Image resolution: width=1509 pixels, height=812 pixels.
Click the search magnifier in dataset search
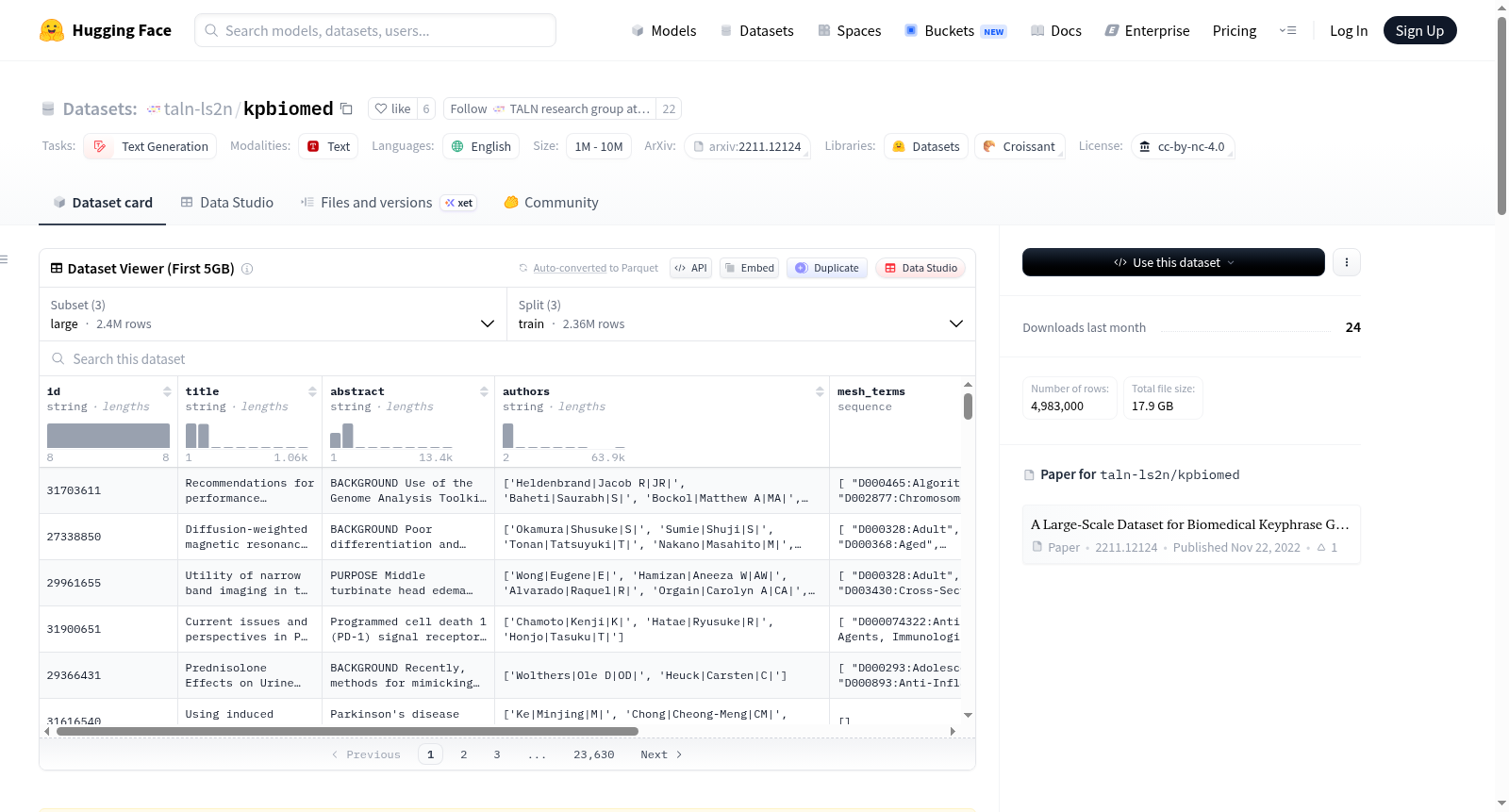tap(58, 358)
